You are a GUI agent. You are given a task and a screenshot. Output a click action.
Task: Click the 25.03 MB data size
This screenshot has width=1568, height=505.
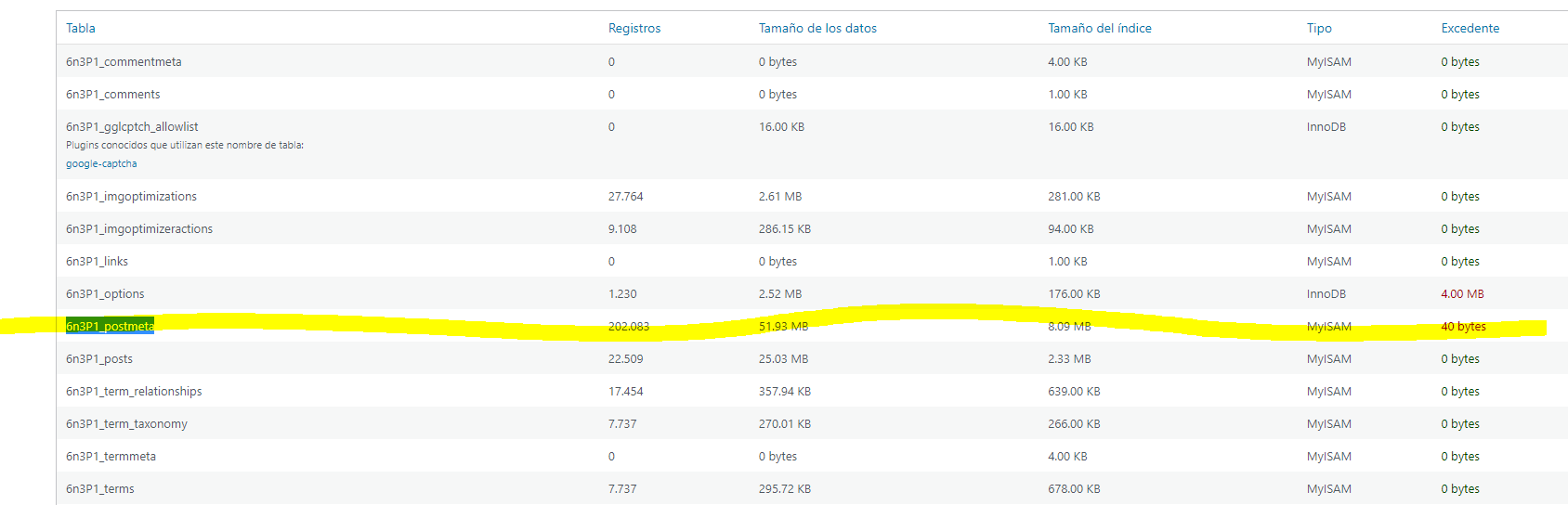point(783,359)
